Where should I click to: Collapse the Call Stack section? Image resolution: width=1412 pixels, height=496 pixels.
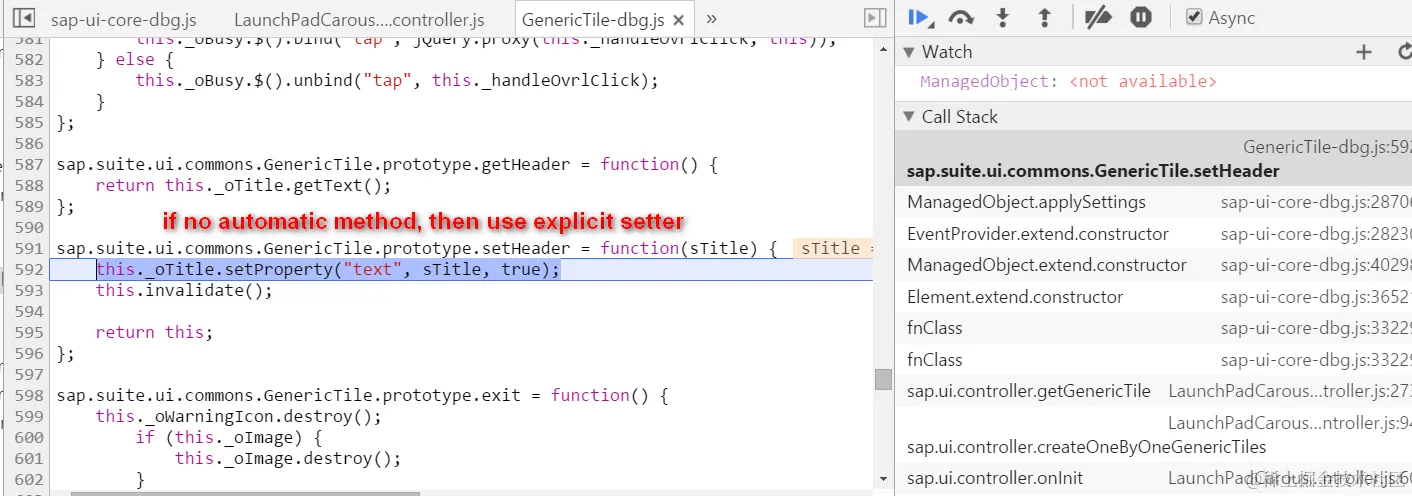coord(909,117)
